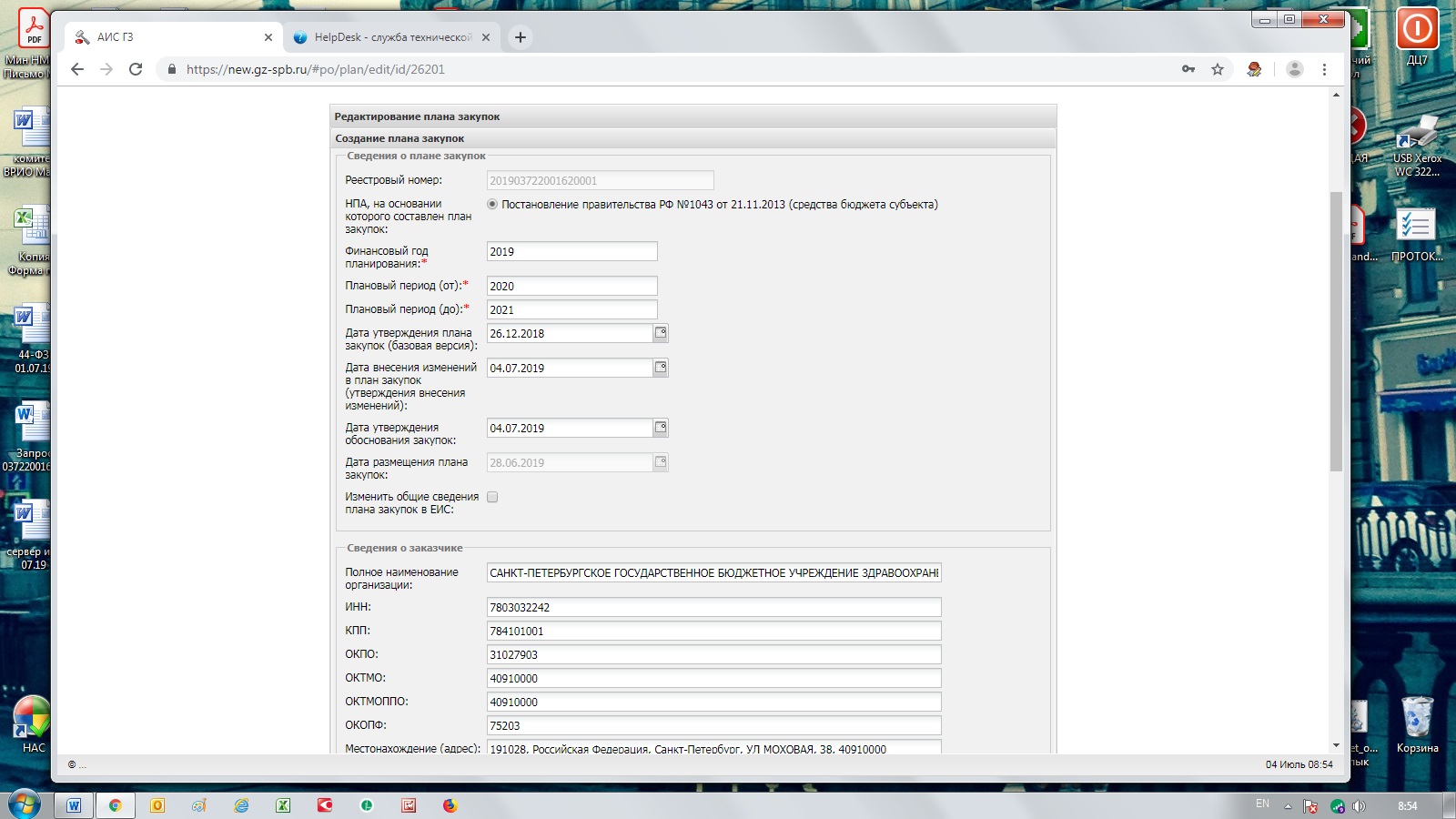The image size is (1456, 819).
Task: View site security lock info
Action: (171, 69)
